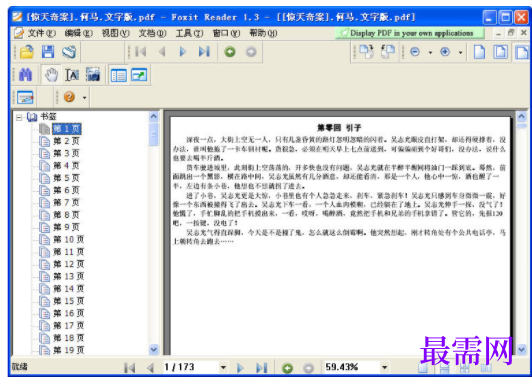Go to last page in top toolbar
Image resolution: width=532 pixels, height=382 pixels.
pos(204,52)
